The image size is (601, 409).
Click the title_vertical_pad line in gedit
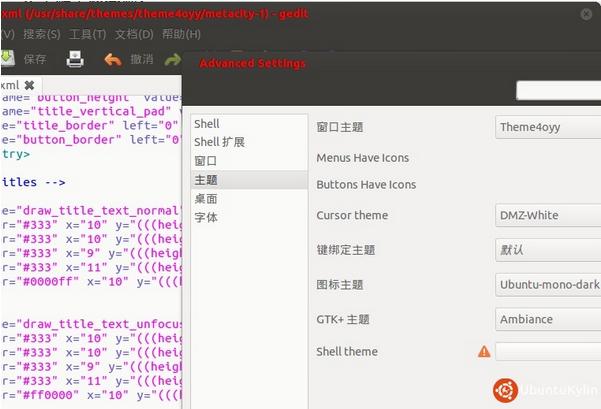click(x=91, y=111)
